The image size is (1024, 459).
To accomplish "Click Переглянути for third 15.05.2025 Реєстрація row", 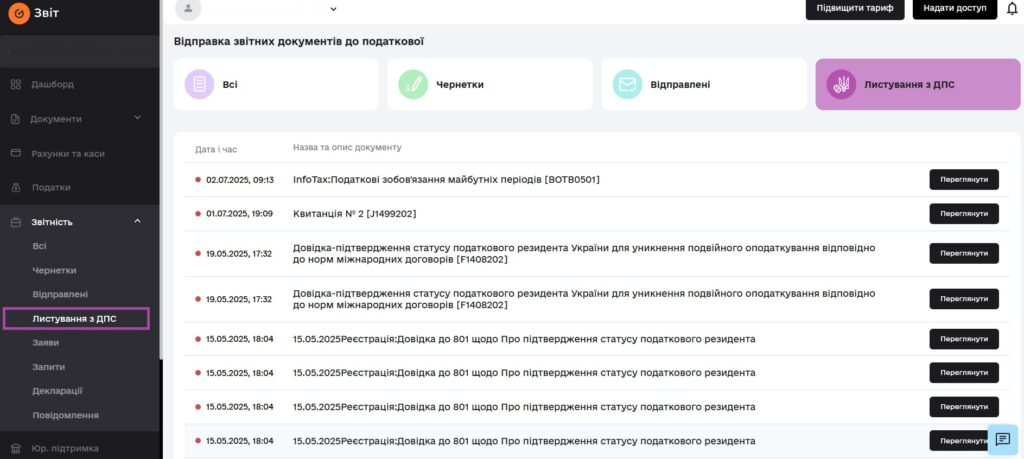I will pyautogui.click(x=964, y=407).
